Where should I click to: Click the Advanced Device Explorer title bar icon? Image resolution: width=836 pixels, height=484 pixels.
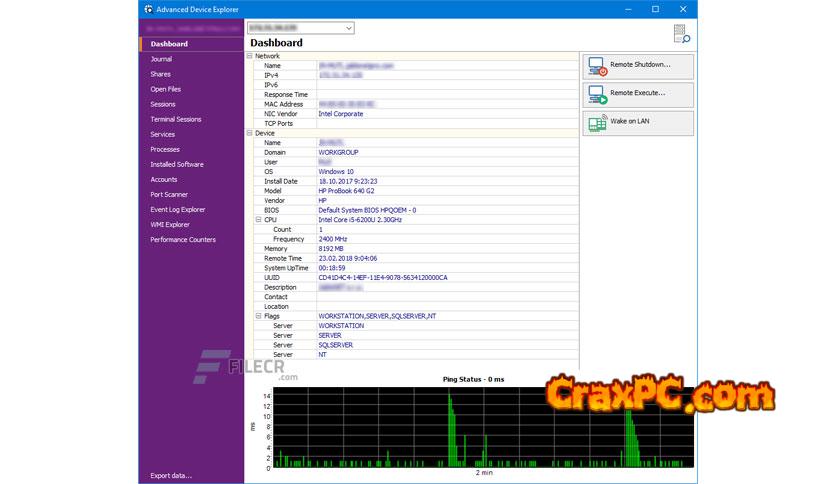(147, 9)
